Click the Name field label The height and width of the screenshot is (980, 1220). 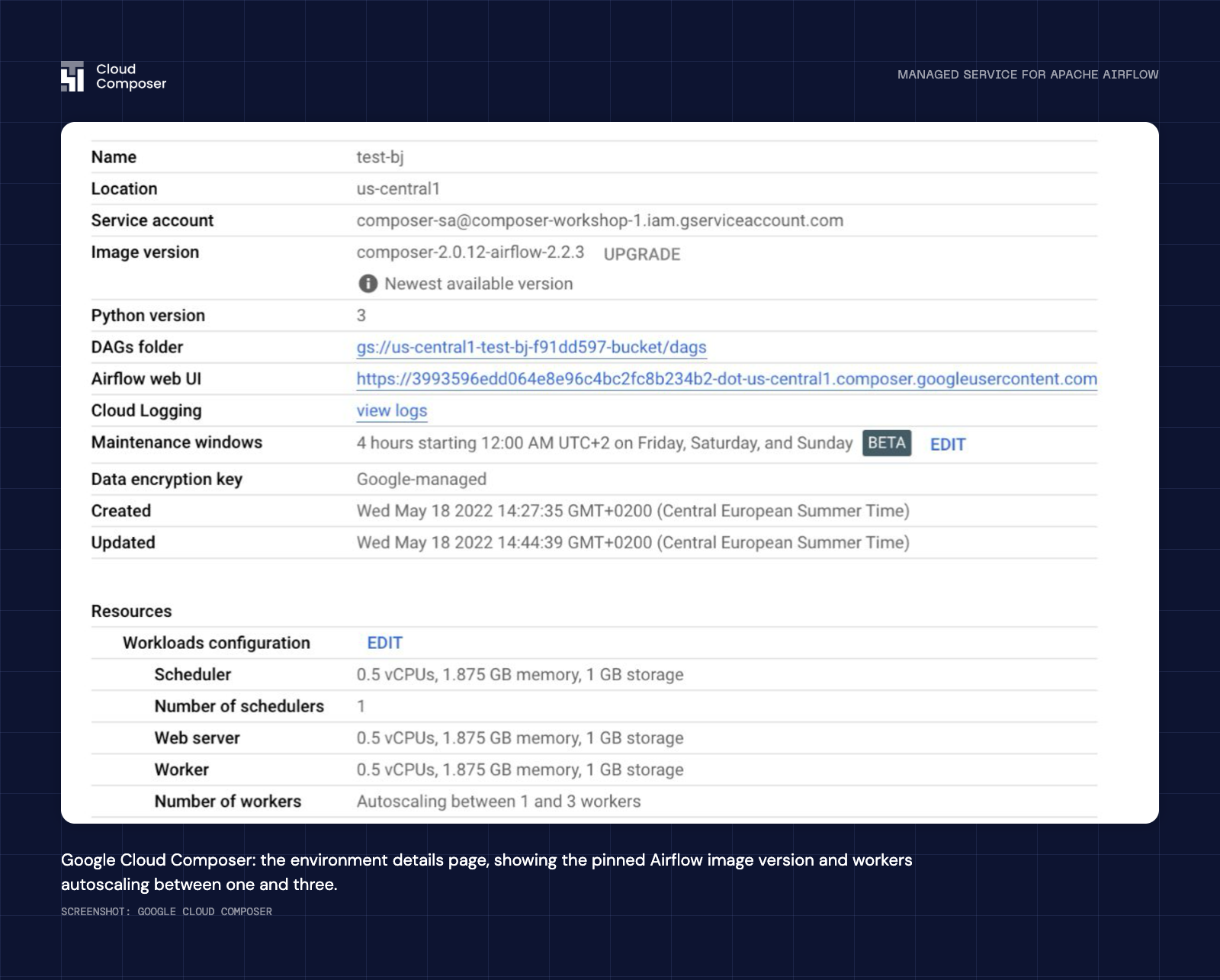coord(114,157)
